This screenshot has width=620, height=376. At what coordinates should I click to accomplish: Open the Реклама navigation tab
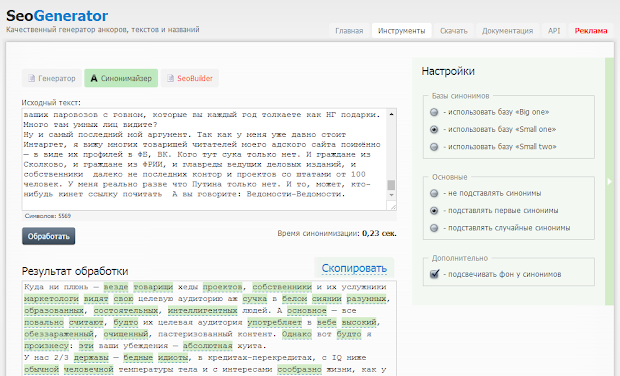pyautogui.click(x=591, y=31)
